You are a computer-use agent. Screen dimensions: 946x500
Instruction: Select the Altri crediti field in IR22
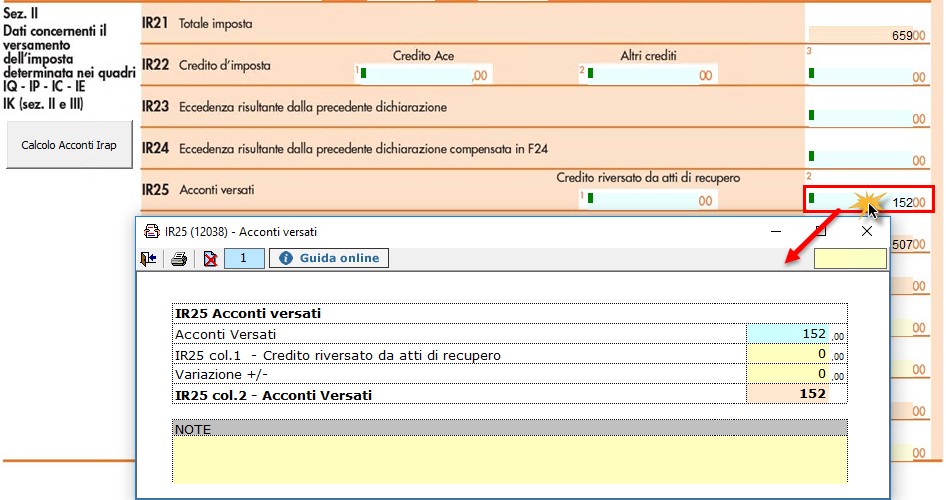(648, 74)
